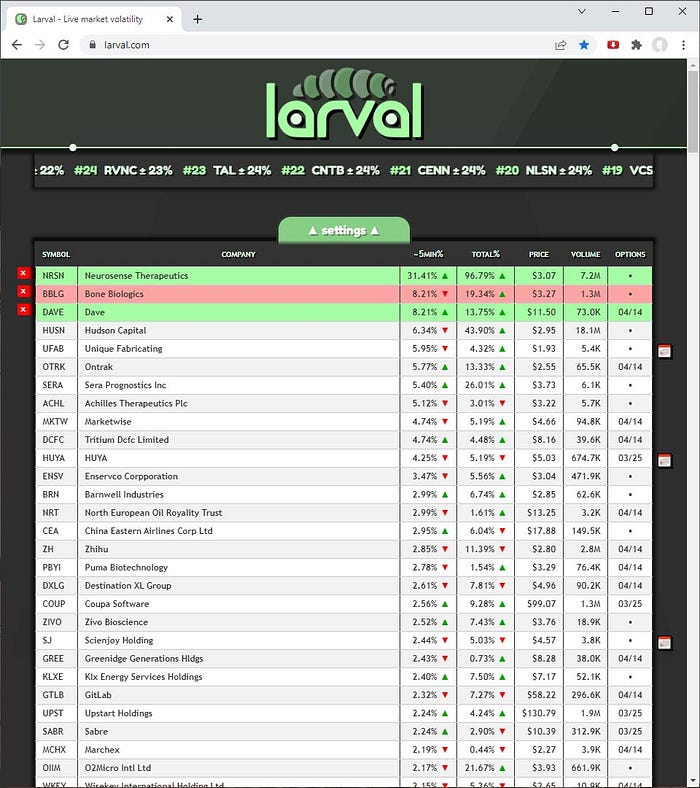
Task: Click ticker item #20 NLSN
Action: (x=544, y=170)
